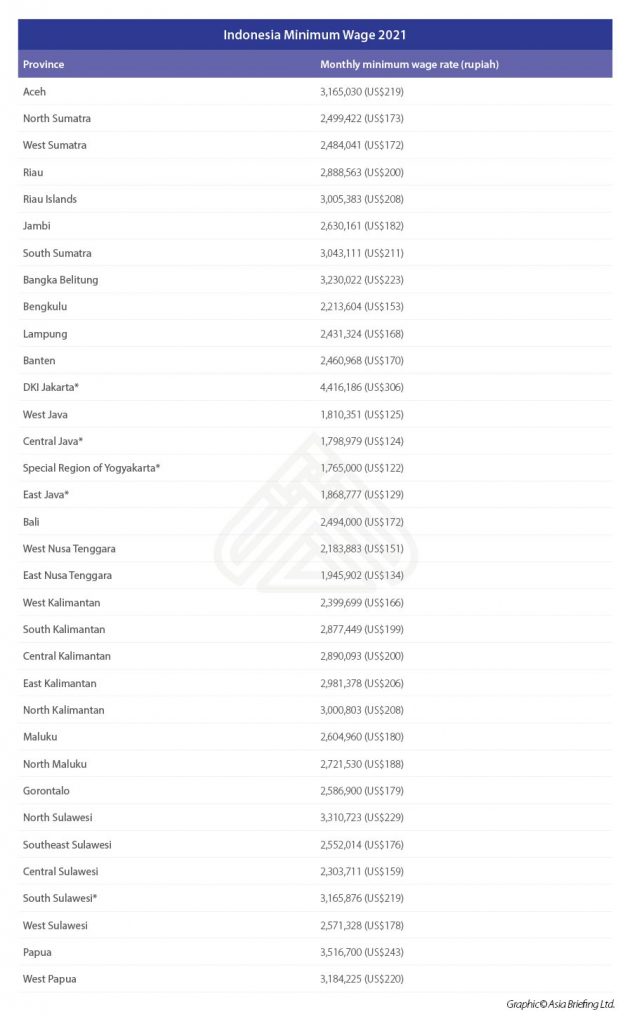Click the Special Region of Yogyakarta* entry
632x1024 pixels.
coord(91,468)
